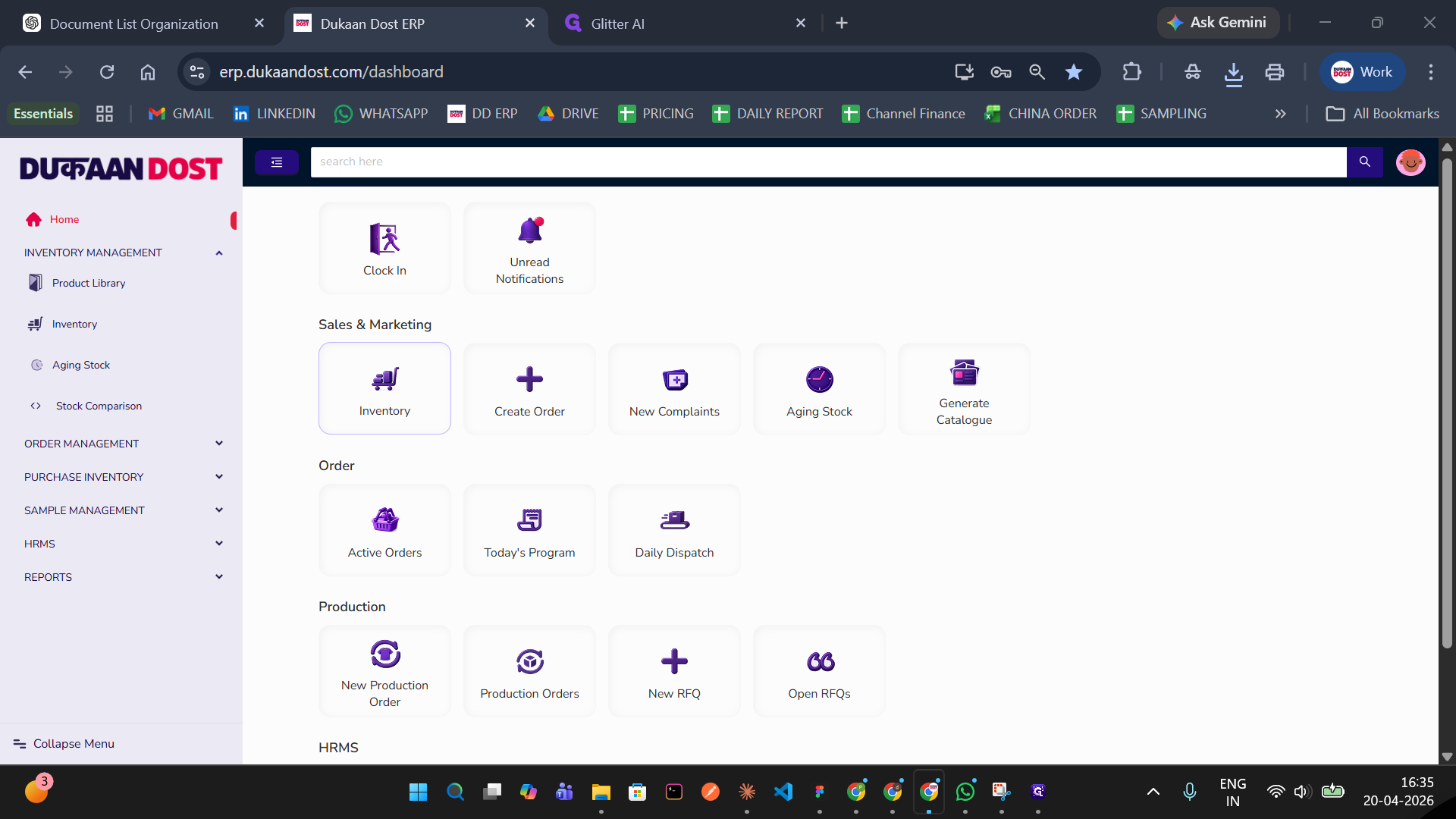Image resolution: width=1456 pixels, height=819 pixels.
Task: Open the Clock In tile
Action: [x=384, y=249]
